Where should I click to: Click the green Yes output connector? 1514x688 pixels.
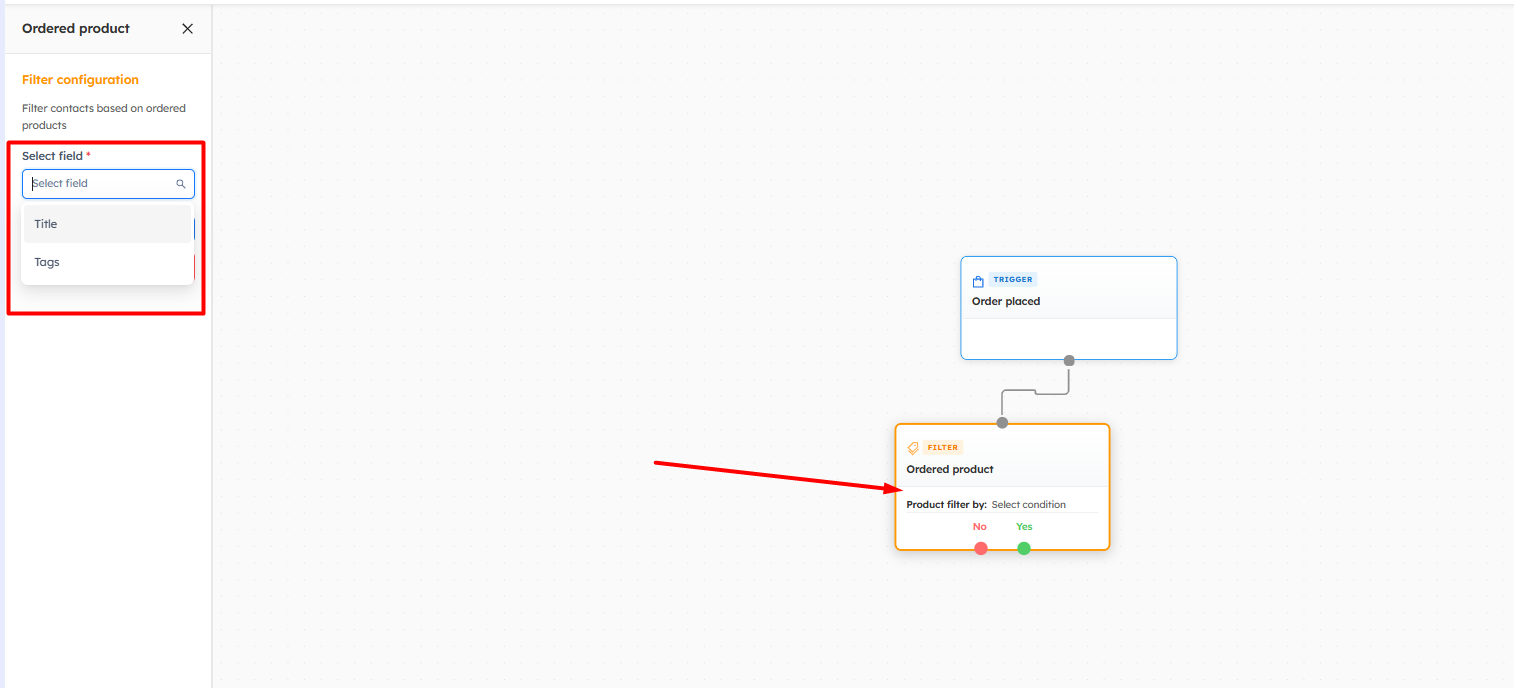pyautogui.click(x=1024, y=548)
